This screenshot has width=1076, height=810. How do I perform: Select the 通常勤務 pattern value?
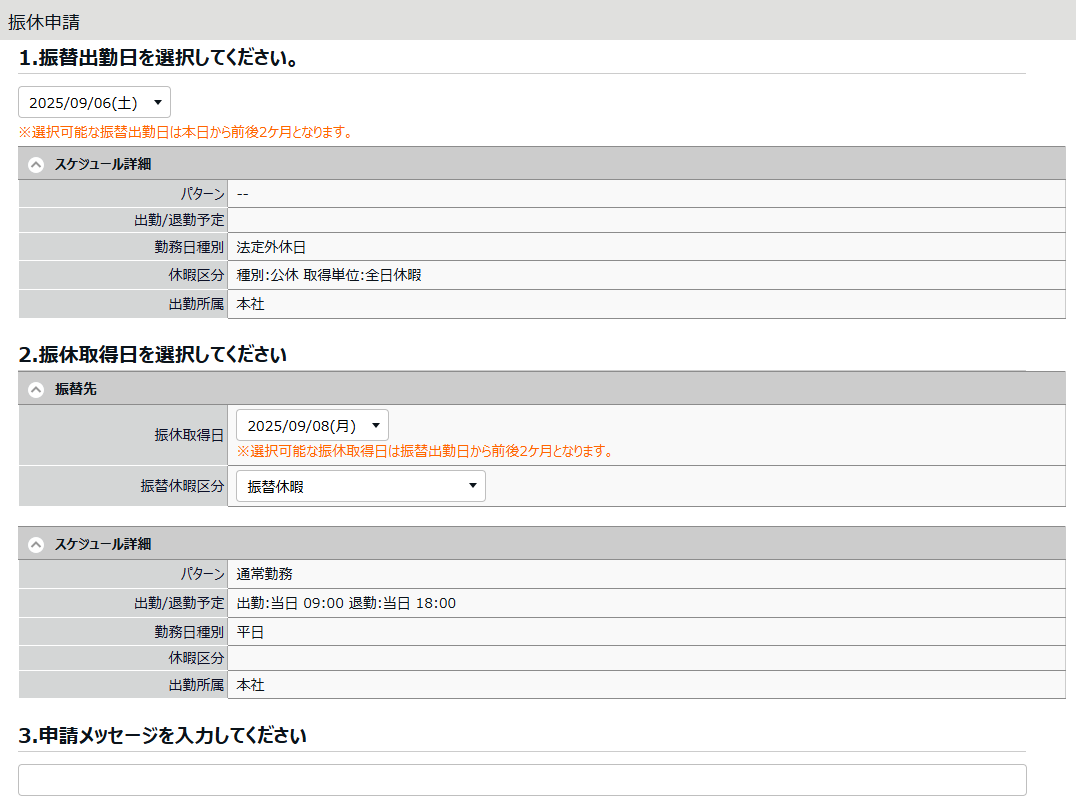pos(265,574)
